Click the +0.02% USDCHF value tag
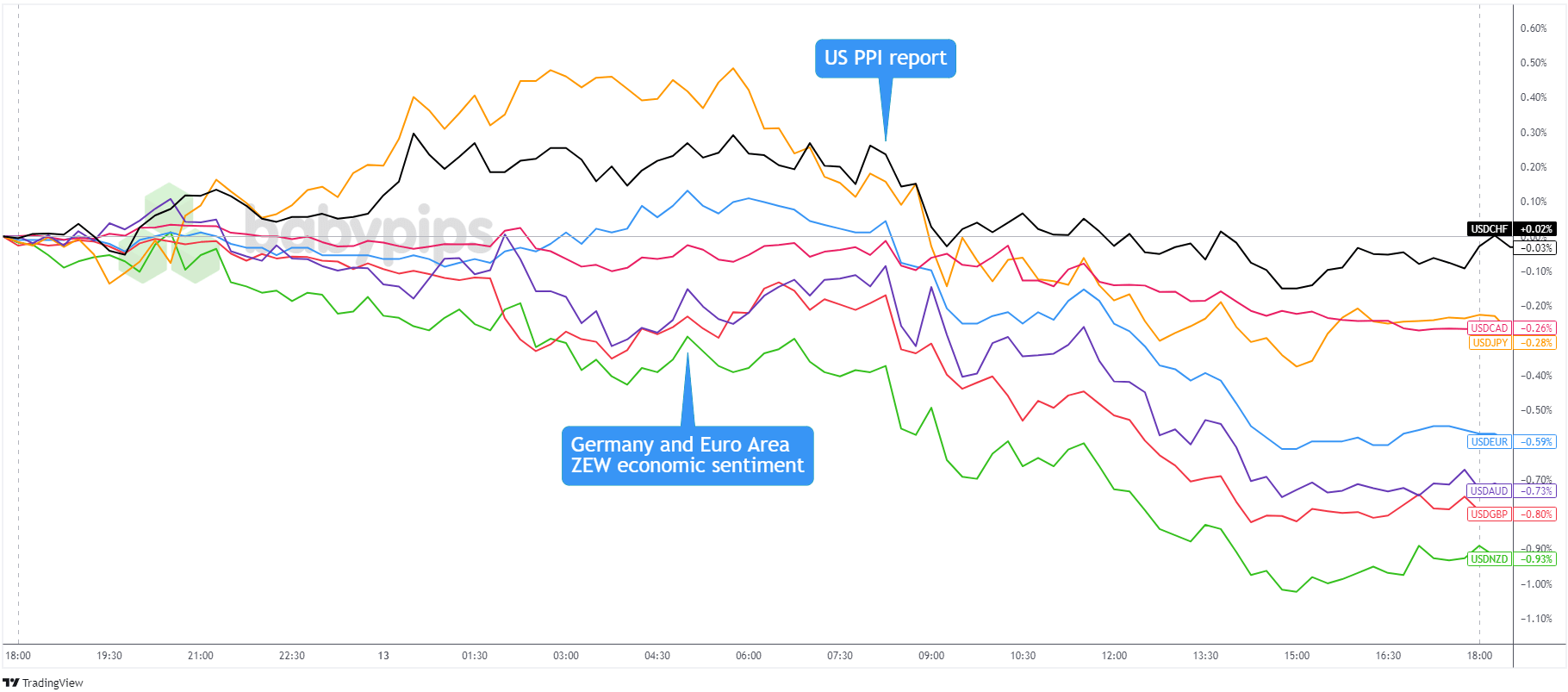 click(x=1536, y=229)
